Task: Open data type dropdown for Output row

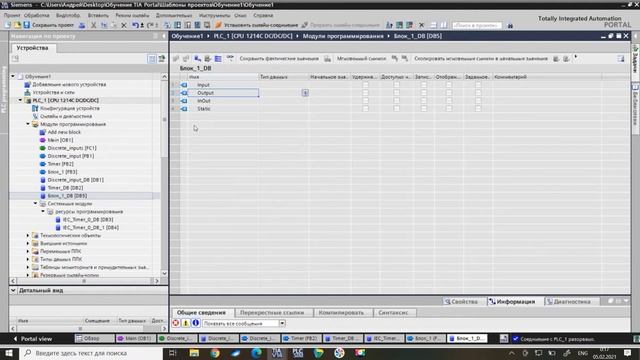Action: click(x=305, y=93)
